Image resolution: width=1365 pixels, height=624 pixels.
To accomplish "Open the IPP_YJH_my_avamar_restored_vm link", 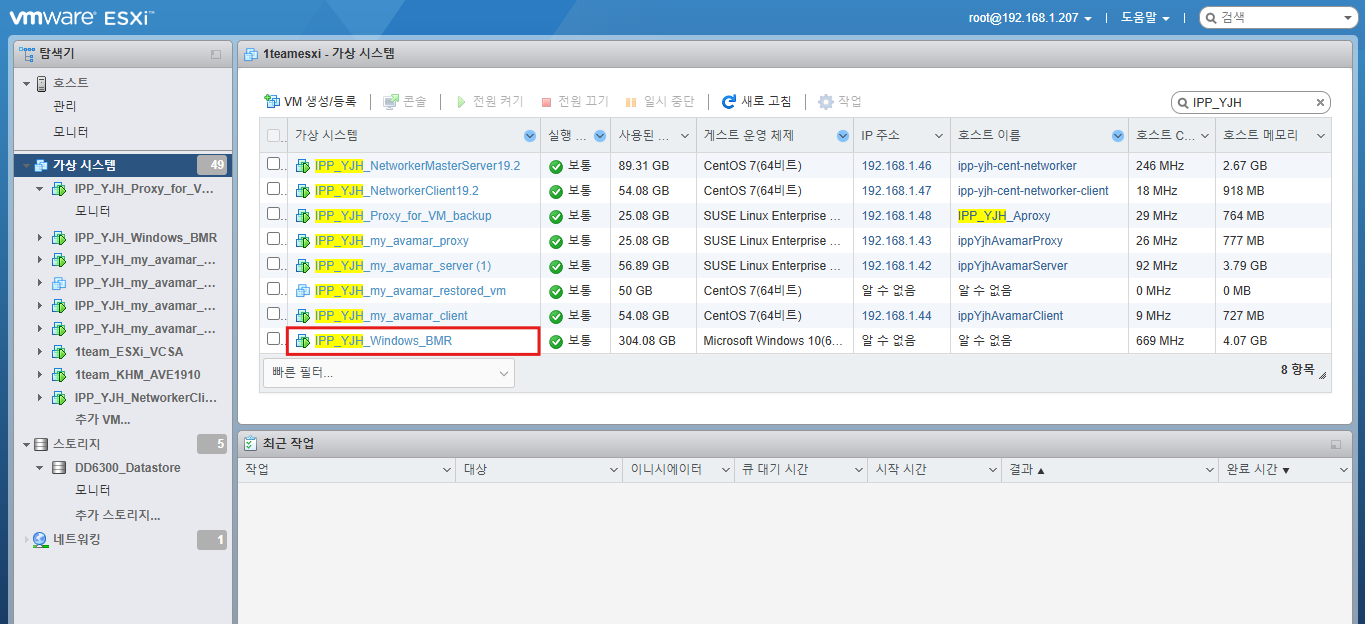I will [410, 291].
